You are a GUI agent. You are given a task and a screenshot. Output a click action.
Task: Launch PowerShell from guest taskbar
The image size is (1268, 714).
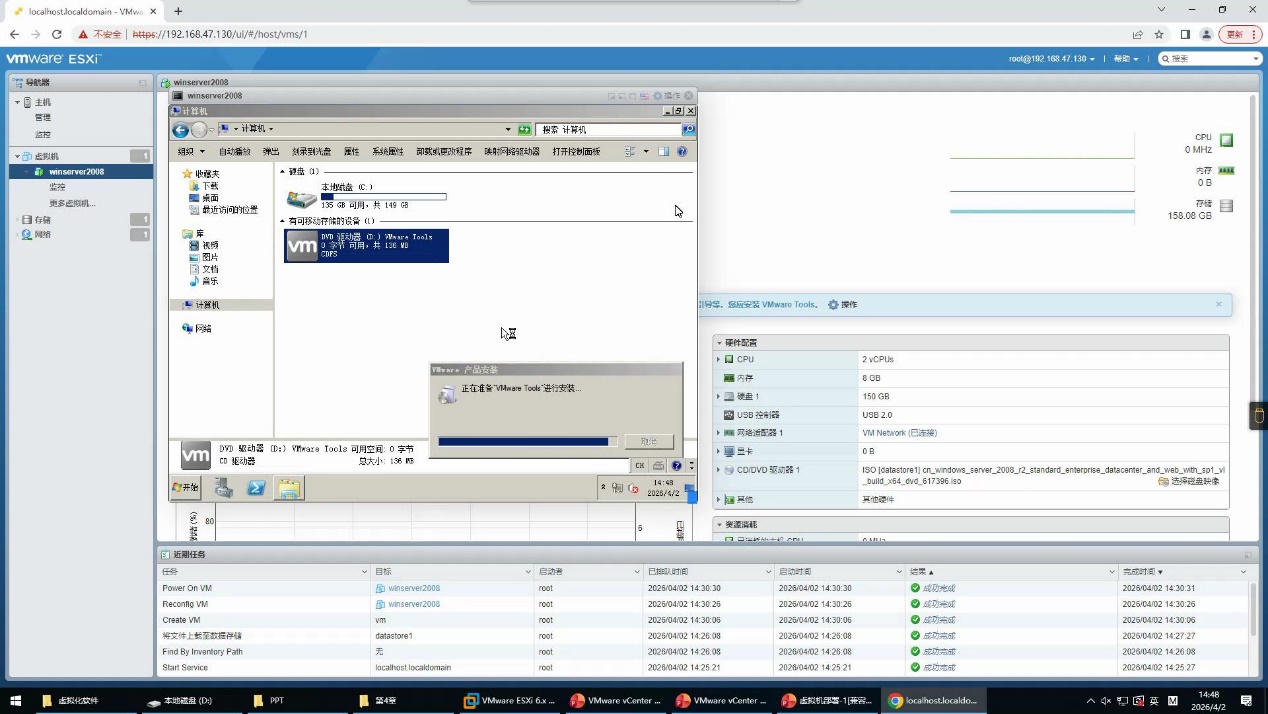pos(257,488)
